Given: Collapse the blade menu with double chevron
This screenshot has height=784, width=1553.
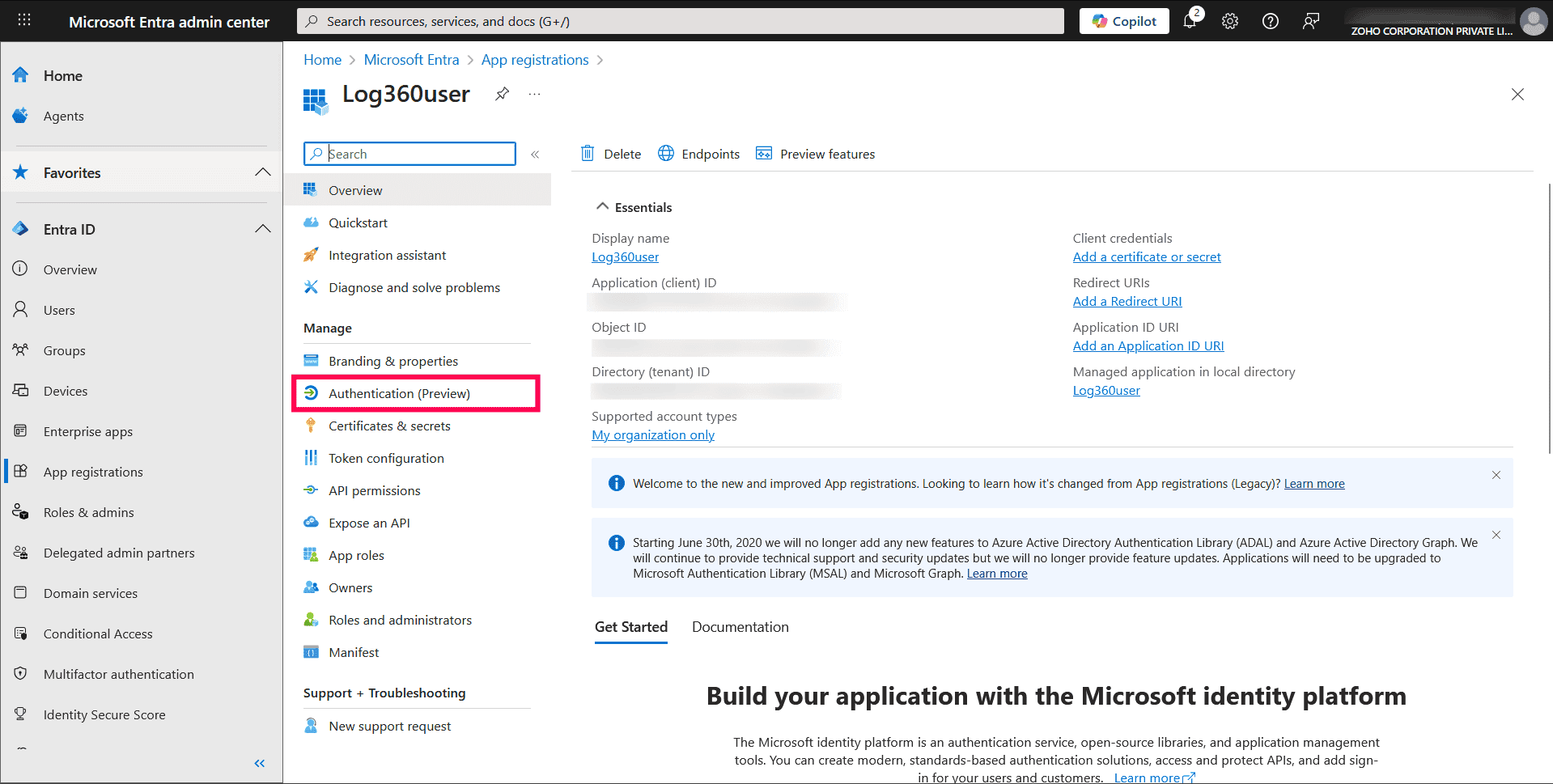Looking at the screenshot, I should pos(535,154).
